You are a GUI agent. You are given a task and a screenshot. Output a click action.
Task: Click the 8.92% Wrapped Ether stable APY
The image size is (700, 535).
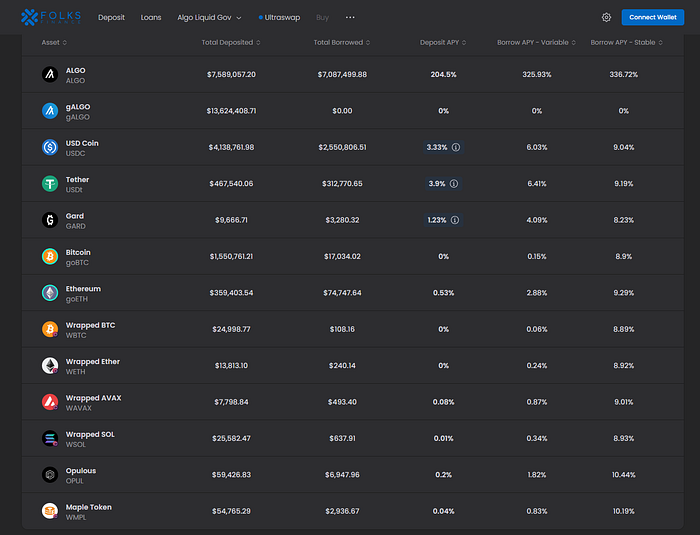(624, 366)
